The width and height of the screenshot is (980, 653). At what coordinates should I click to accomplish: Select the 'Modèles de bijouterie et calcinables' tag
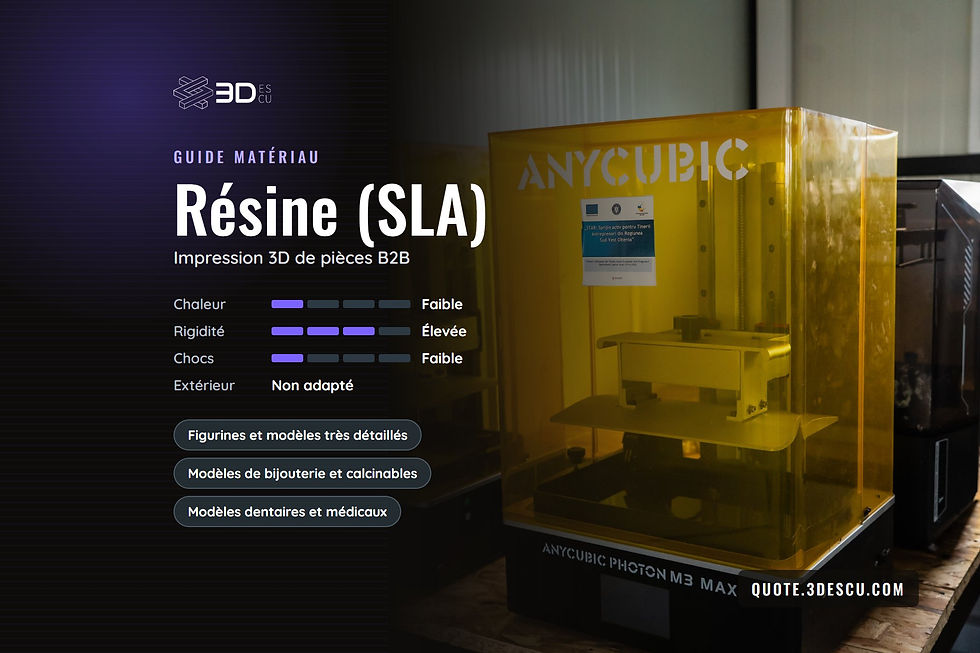(302, 474)
